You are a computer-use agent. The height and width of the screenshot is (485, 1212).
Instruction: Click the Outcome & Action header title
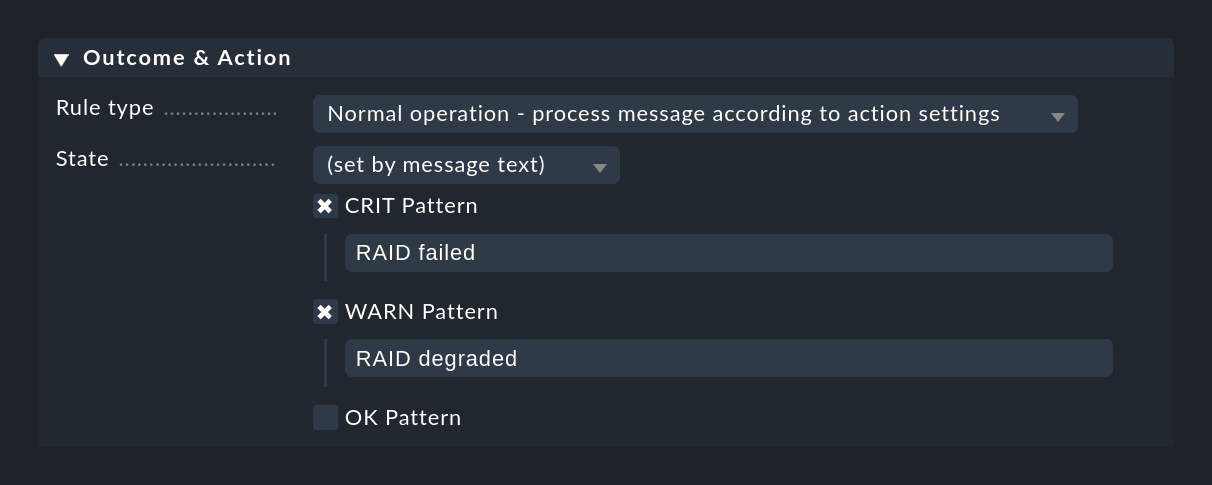click(x=187, y=58)
